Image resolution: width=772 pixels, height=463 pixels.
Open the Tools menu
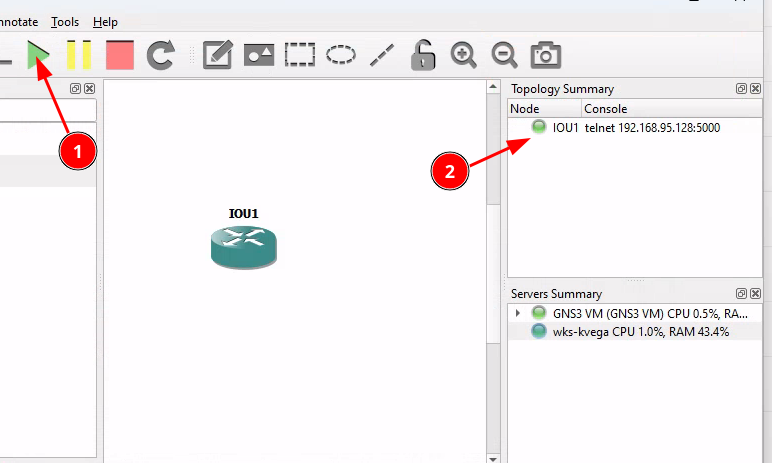[65, 21]
